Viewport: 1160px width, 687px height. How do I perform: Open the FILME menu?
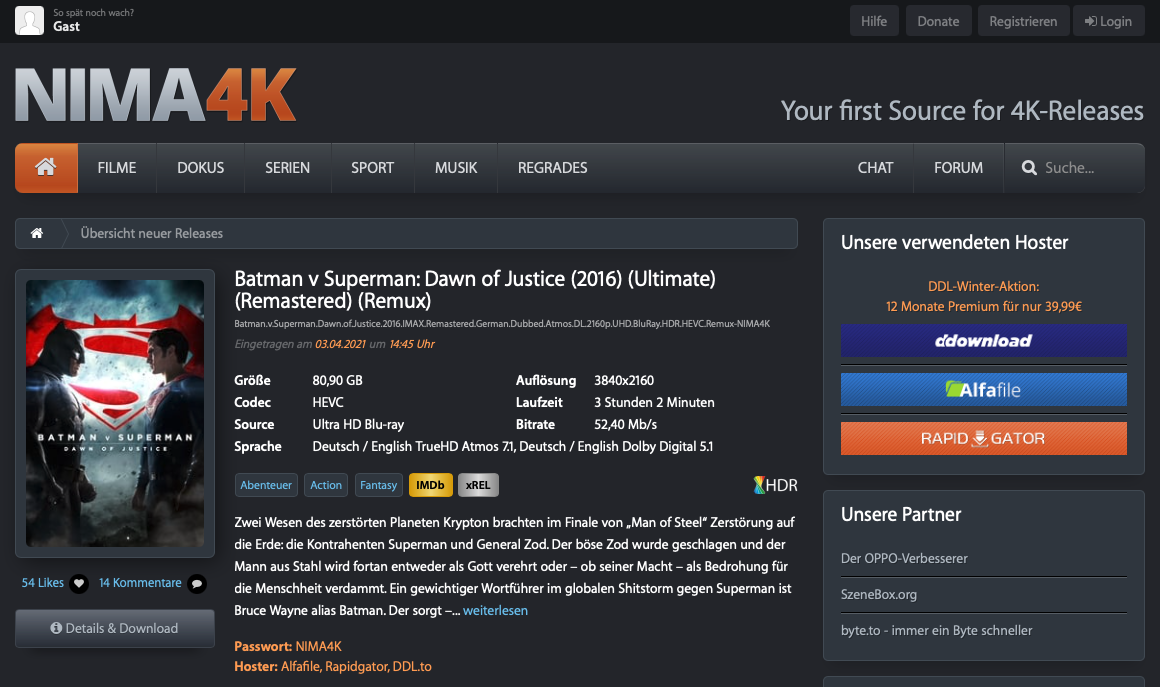pos(117,168)
